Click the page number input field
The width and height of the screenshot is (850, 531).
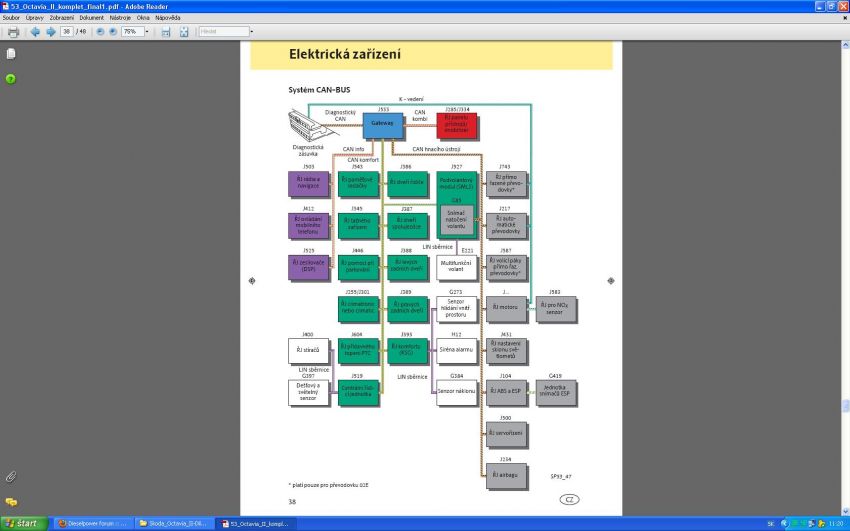67,32
